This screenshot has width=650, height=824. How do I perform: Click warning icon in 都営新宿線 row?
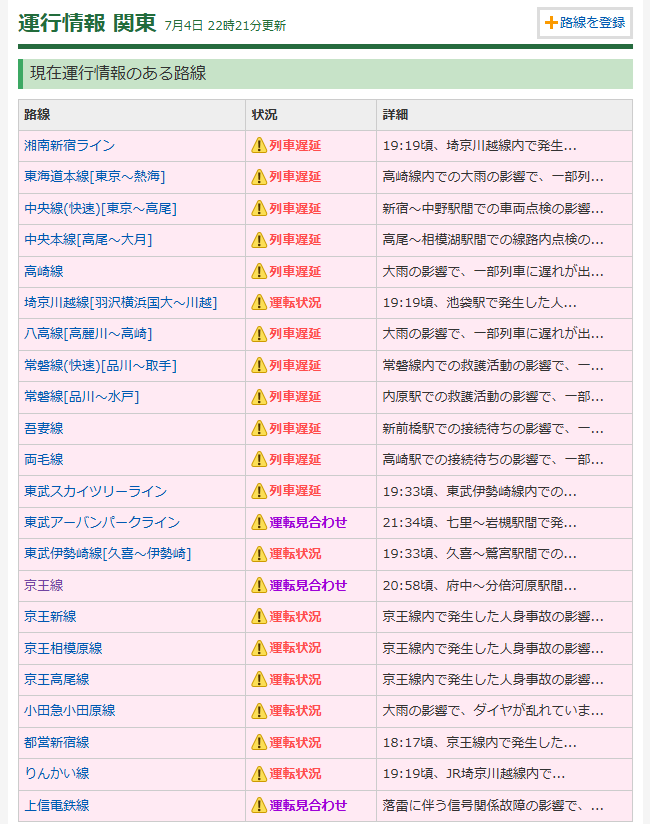coord(259,742)
